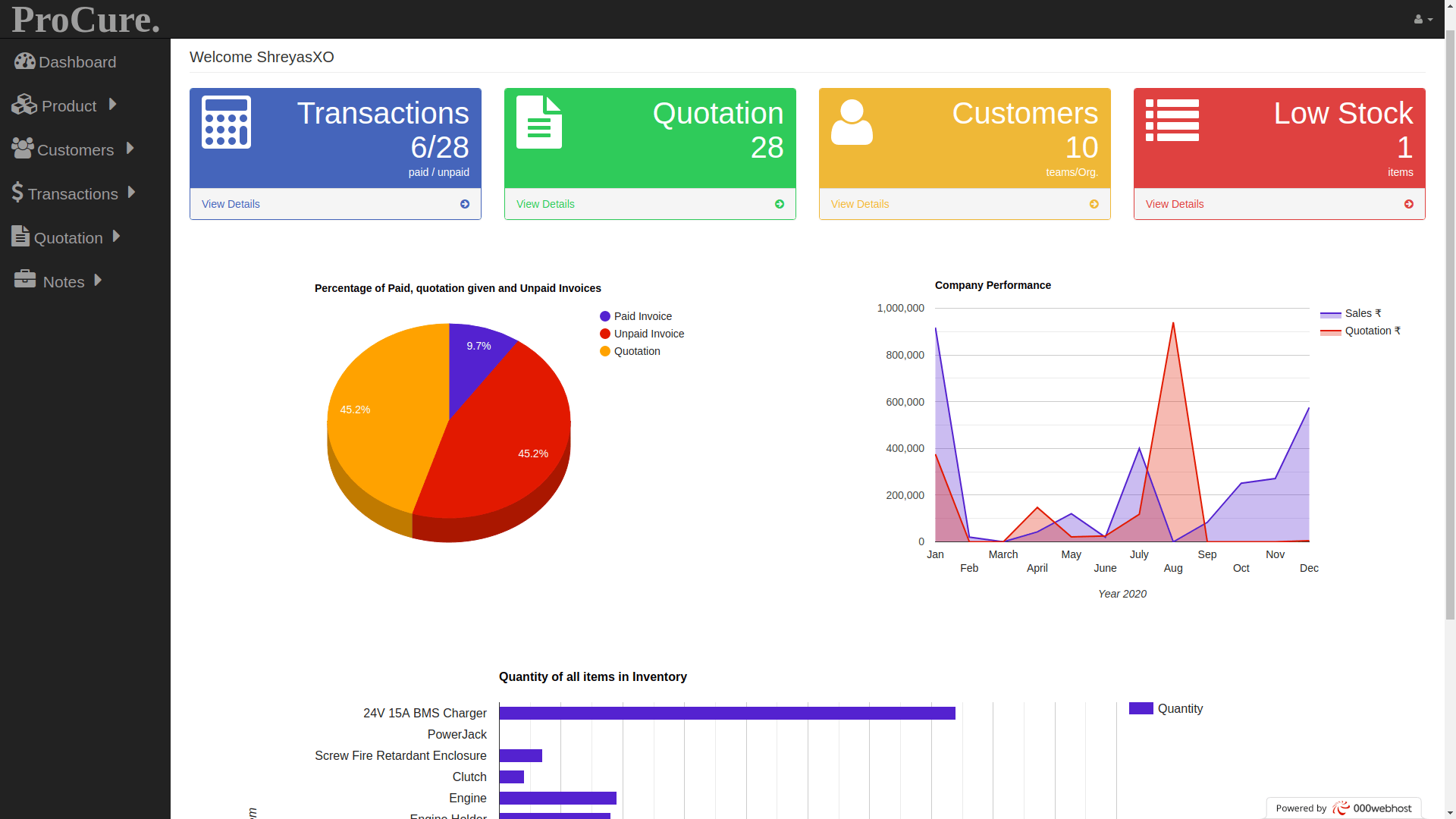This screenshot has width=1456, height=819.
Task: Open the user account dropdown in top bar
Action: coord(1423,19)
